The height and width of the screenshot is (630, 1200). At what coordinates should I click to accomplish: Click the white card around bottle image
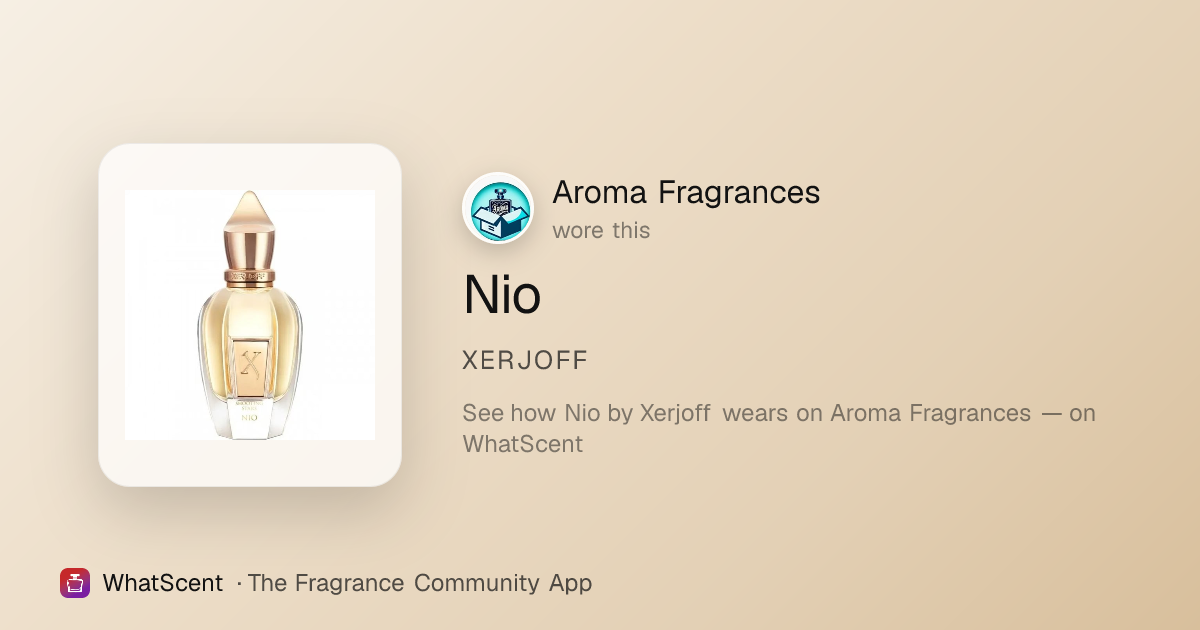250,315
